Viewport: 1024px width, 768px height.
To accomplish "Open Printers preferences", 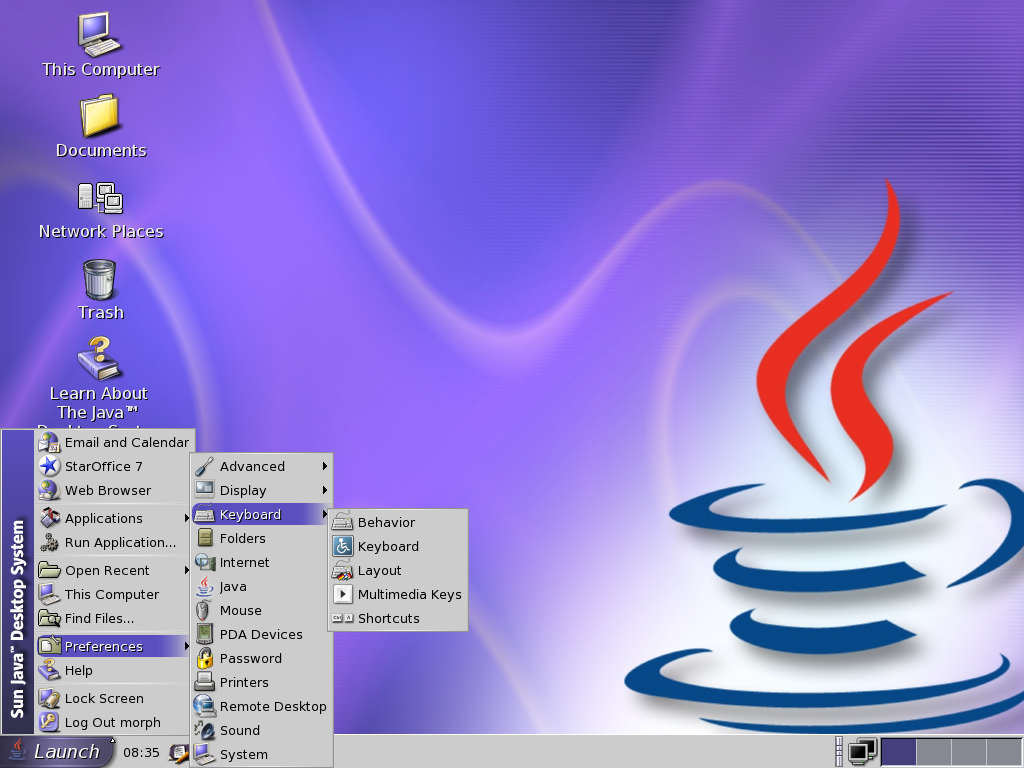I will [x=261, y=682].
